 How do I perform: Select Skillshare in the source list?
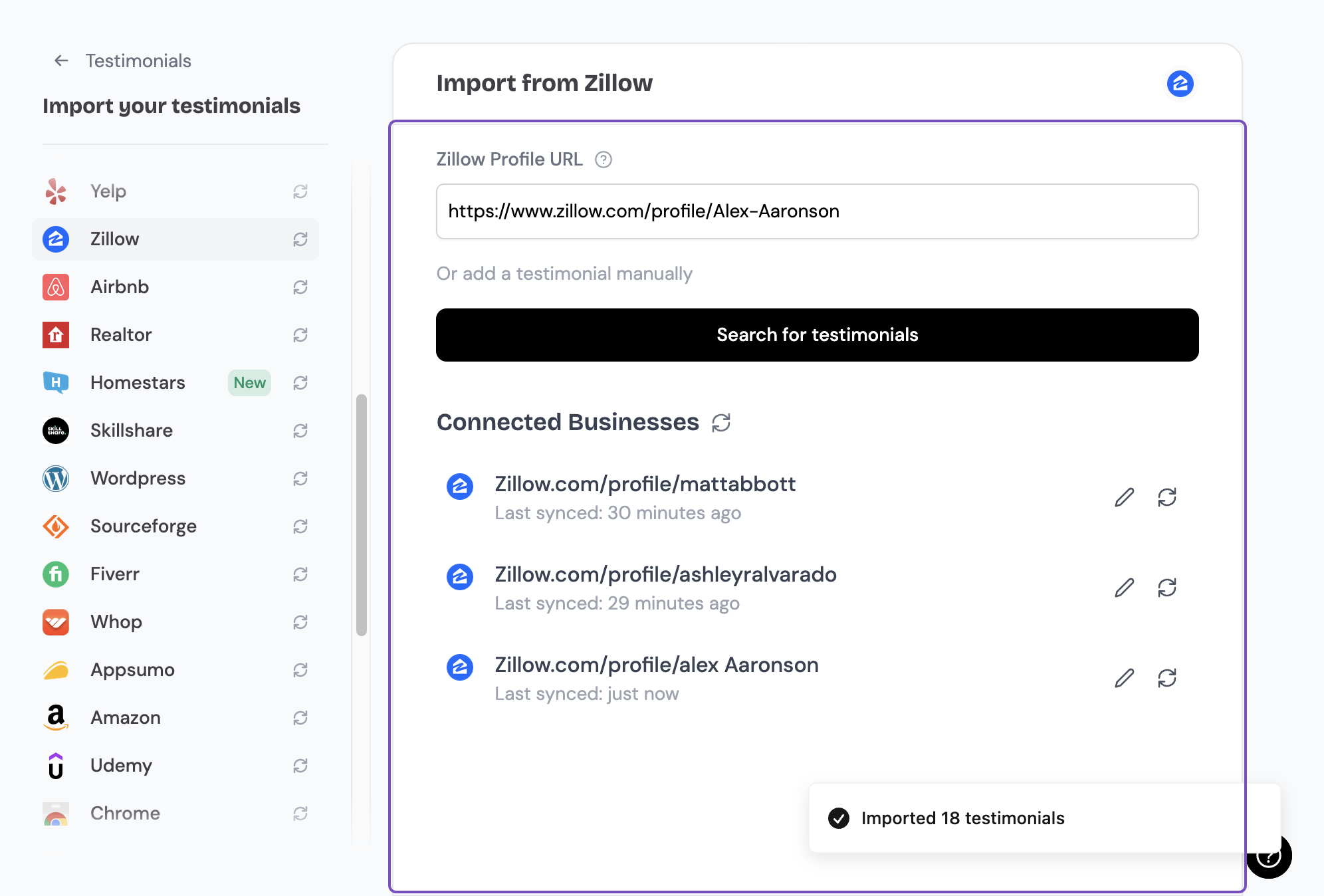pyautogui.click(x=175, y=431)
